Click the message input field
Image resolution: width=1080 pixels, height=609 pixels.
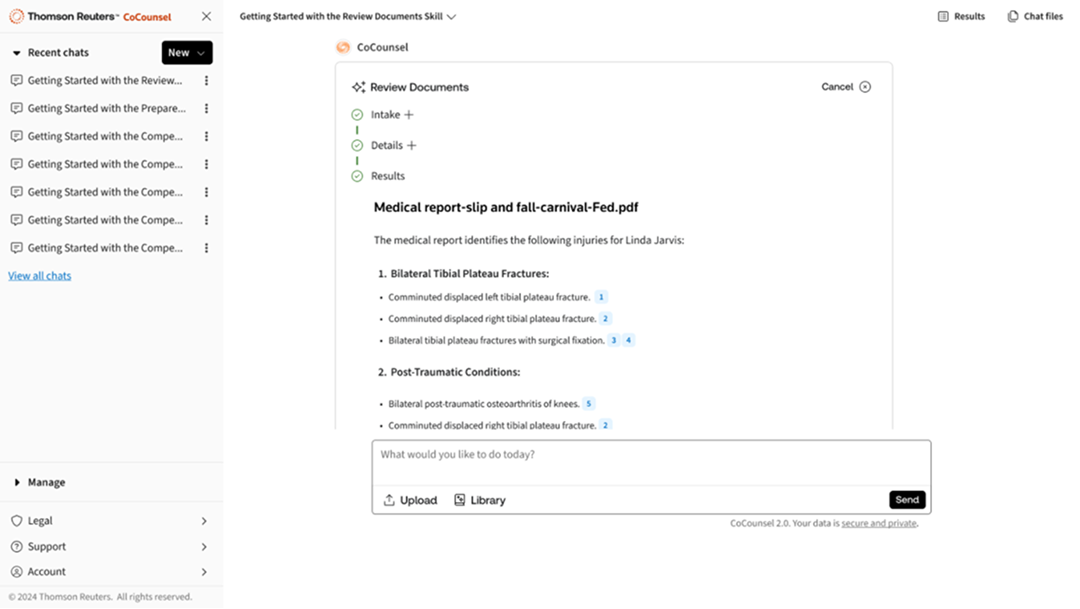(x=650, y=461)
